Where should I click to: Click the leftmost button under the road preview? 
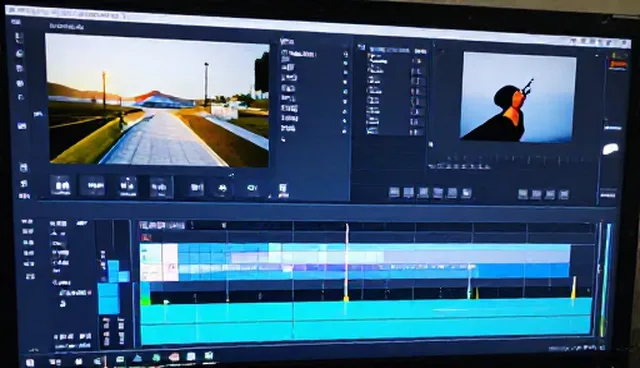(x=61, y=186)
